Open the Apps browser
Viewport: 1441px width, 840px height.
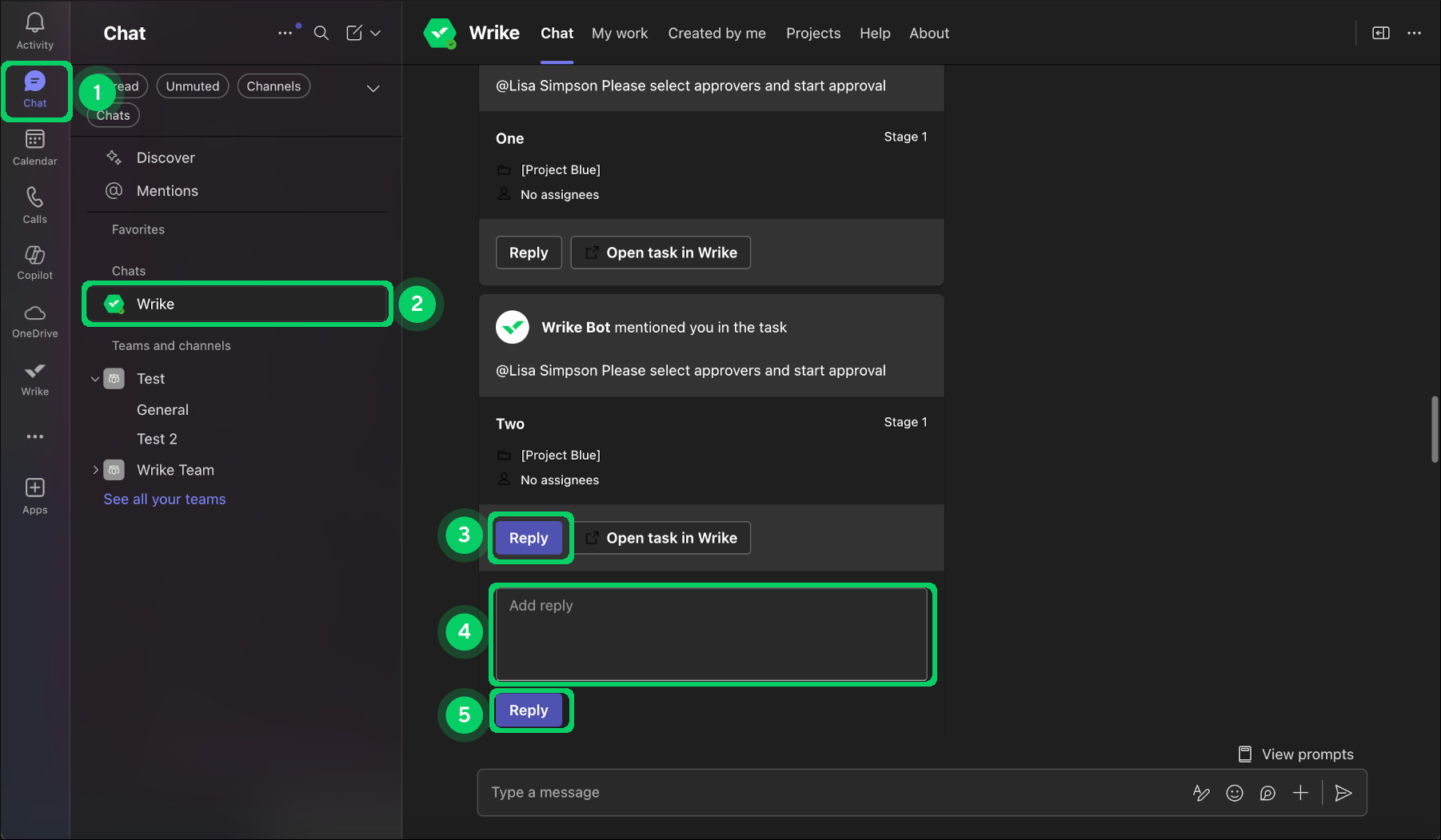click(34, 494)
